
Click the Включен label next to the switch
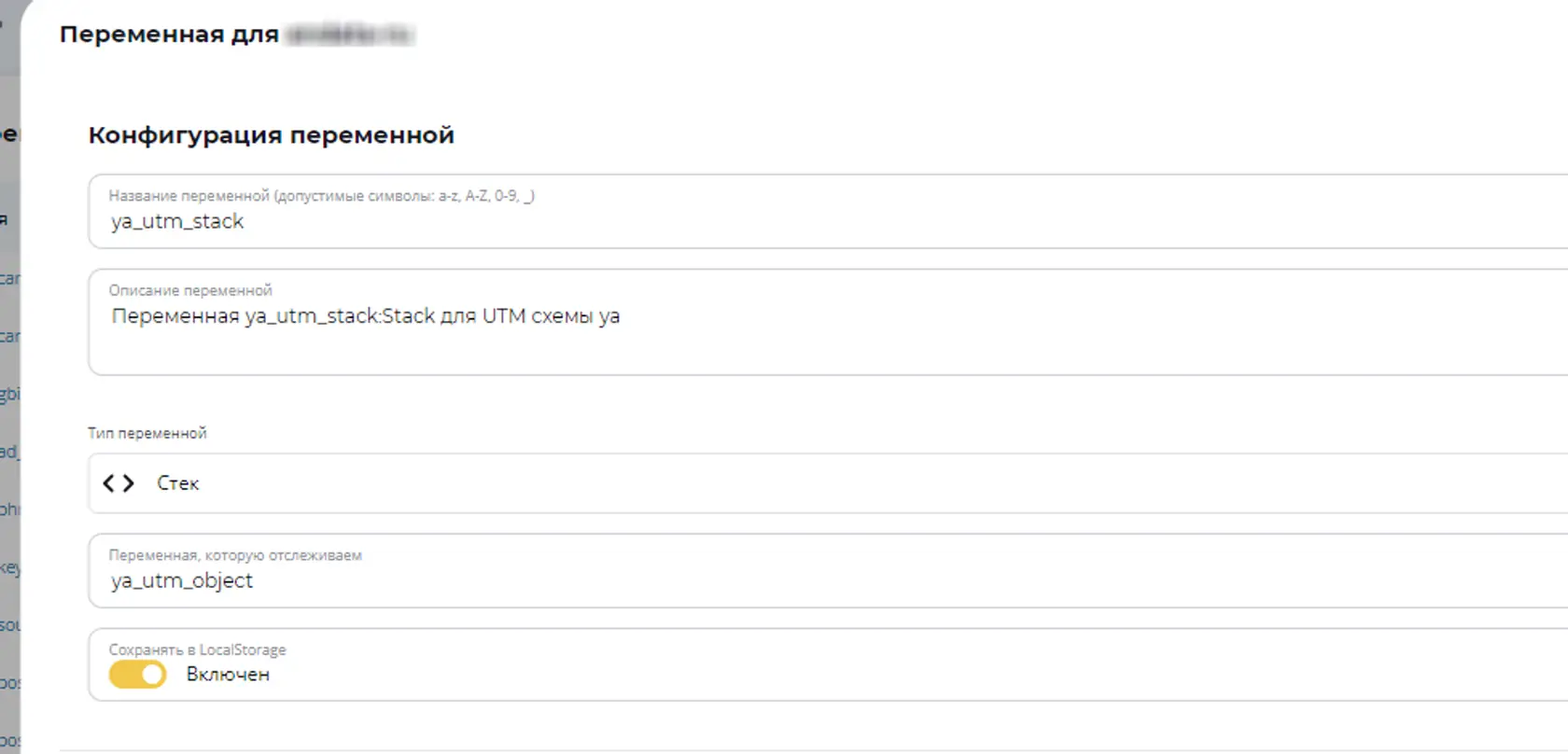228,675
